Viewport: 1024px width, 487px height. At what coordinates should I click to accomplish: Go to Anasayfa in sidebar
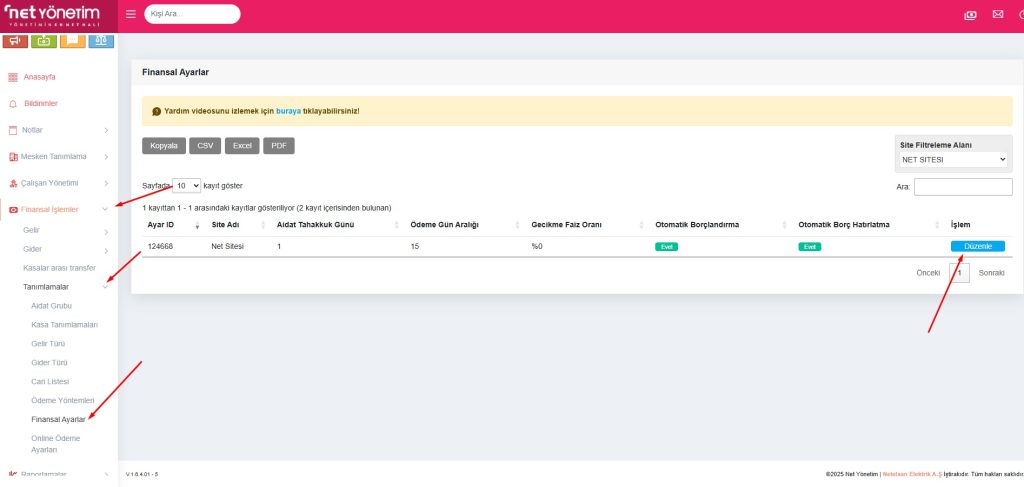39,77
